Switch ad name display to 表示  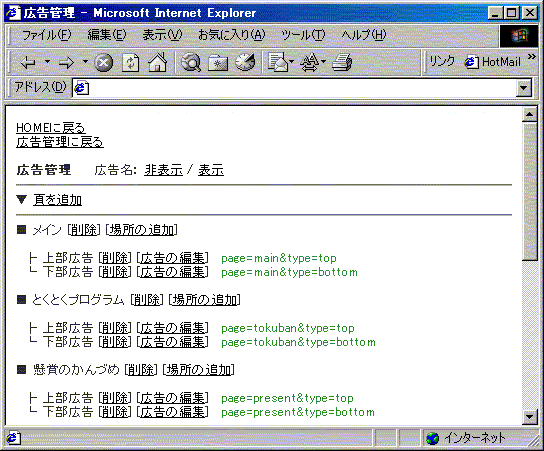pyautogui.click(x=211, y=170)
